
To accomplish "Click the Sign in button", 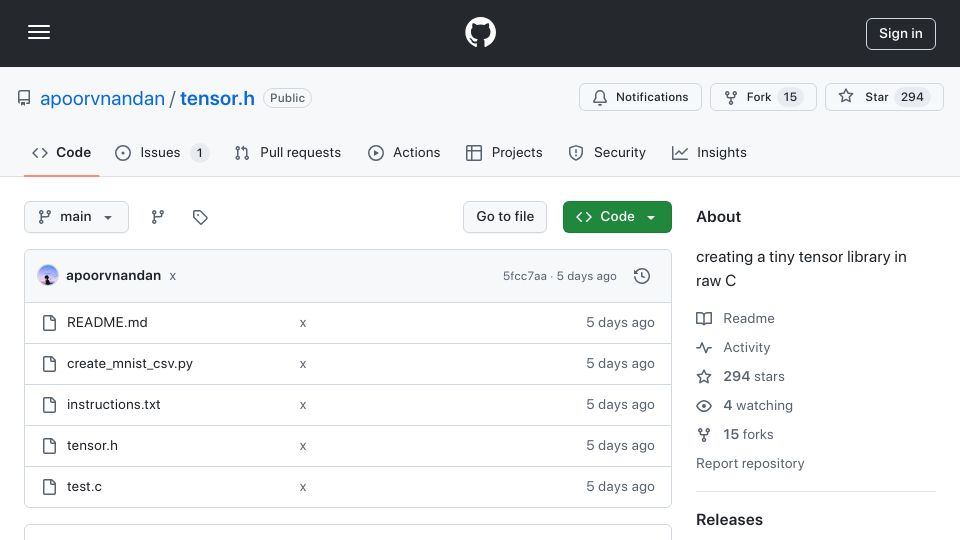I will coord(900,34).
